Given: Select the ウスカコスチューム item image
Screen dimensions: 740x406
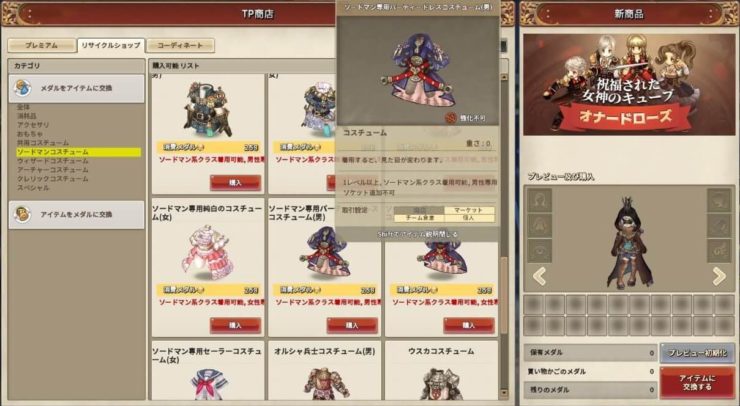Looking at the screenshot, I should coord(441,383).
